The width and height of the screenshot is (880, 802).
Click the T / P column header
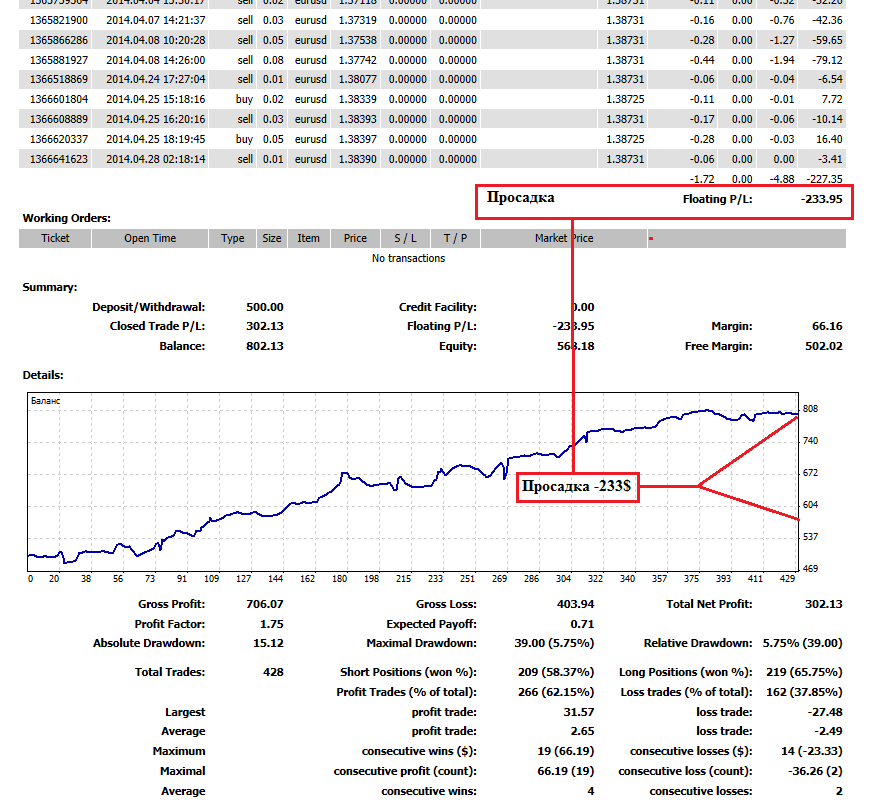(x=455, y=238)
